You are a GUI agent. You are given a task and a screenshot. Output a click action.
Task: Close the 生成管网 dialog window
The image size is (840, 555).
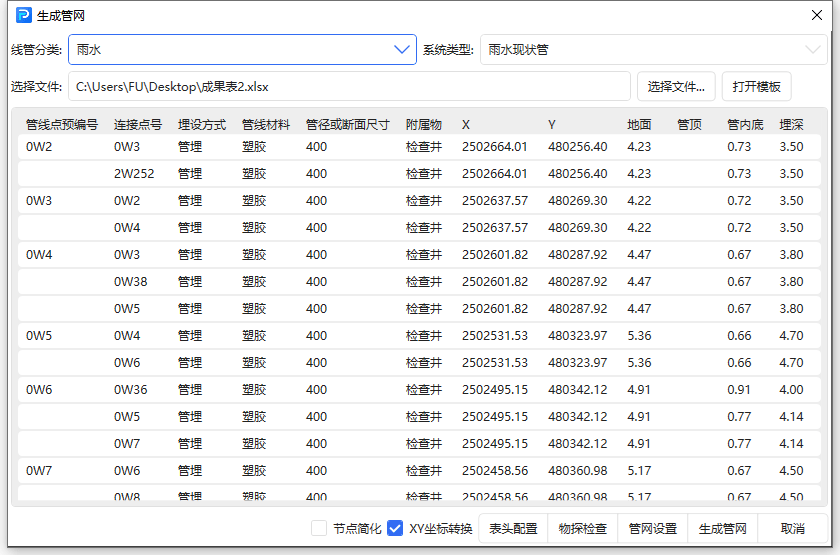coord(816,15)
